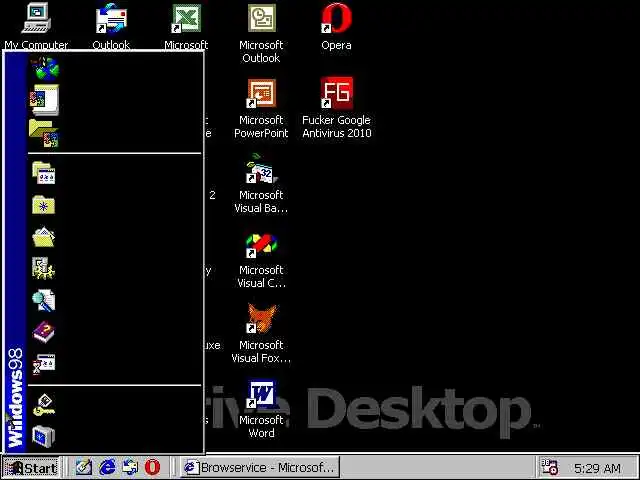Select the Fucker Google Antivirus 2010 shortcut

click(x=337, y=109)
